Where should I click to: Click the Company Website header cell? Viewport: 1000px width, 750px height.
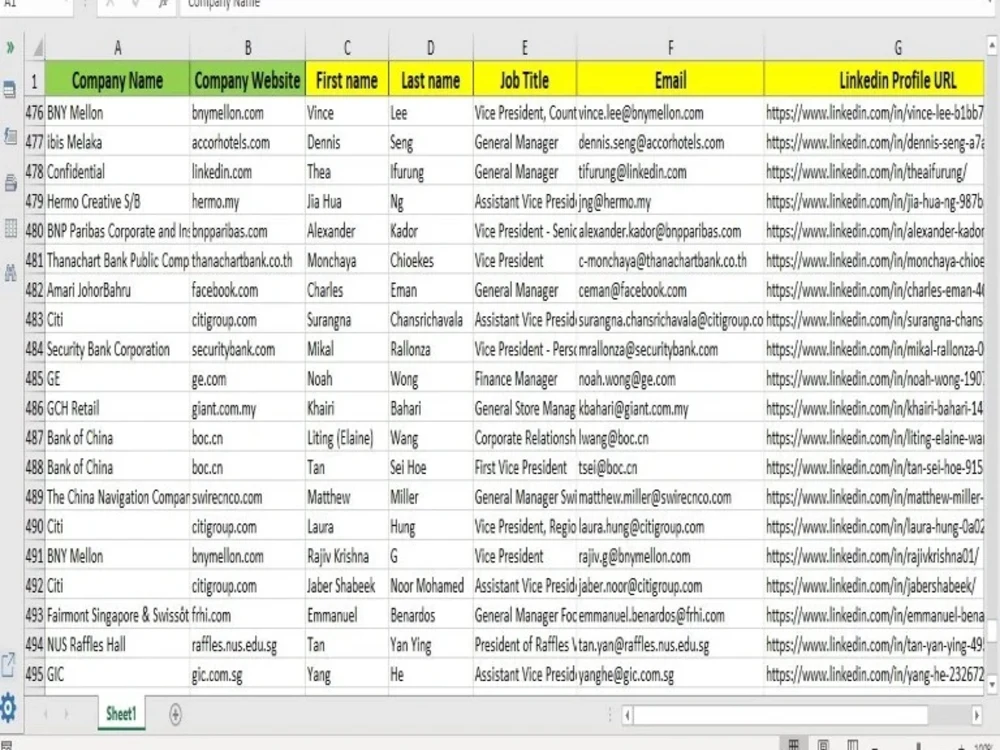(x=247, y=80)
